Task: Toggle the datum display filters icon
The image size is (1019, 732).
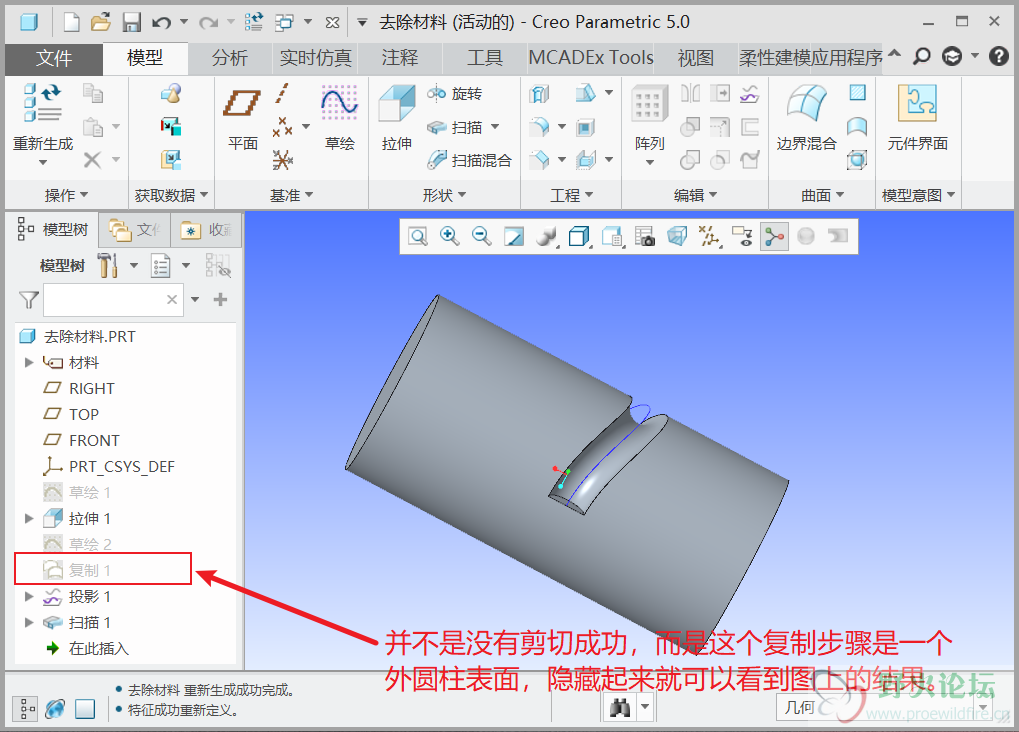Action: coord(709,236)
